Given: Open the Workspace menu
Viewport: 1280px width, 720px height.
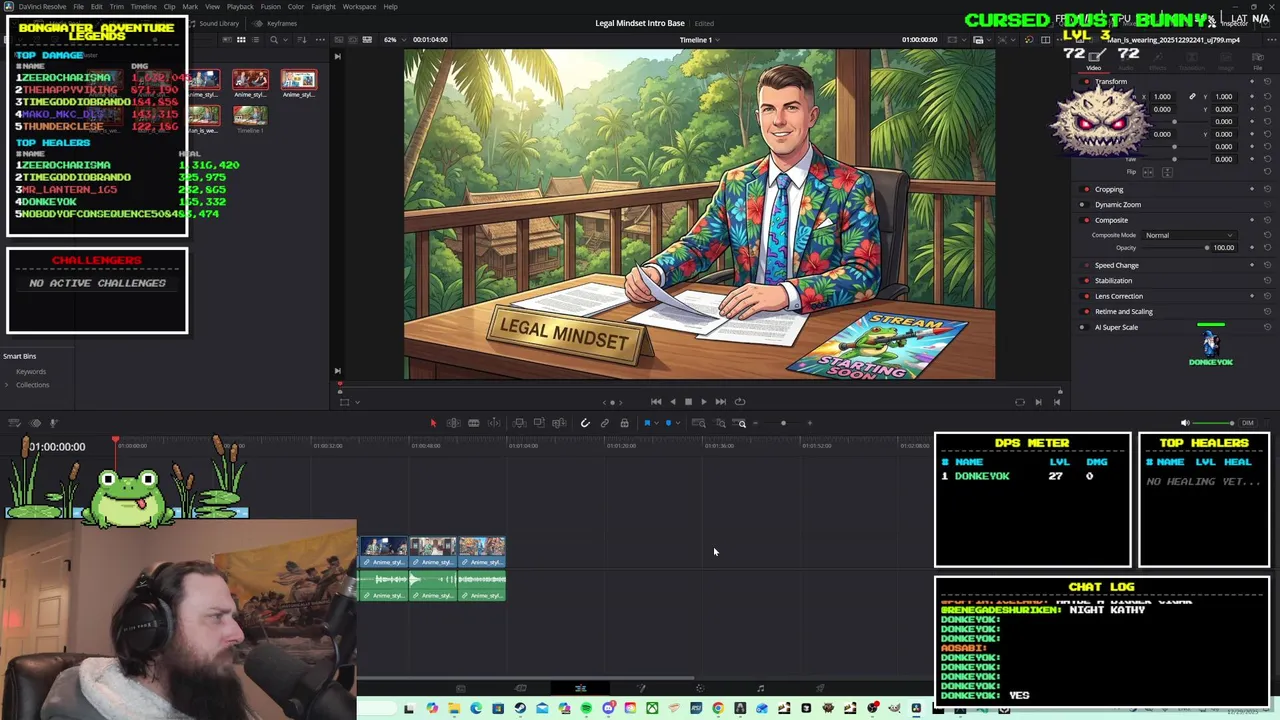Looking at the screenshot, I should click(x=359, y=6).
